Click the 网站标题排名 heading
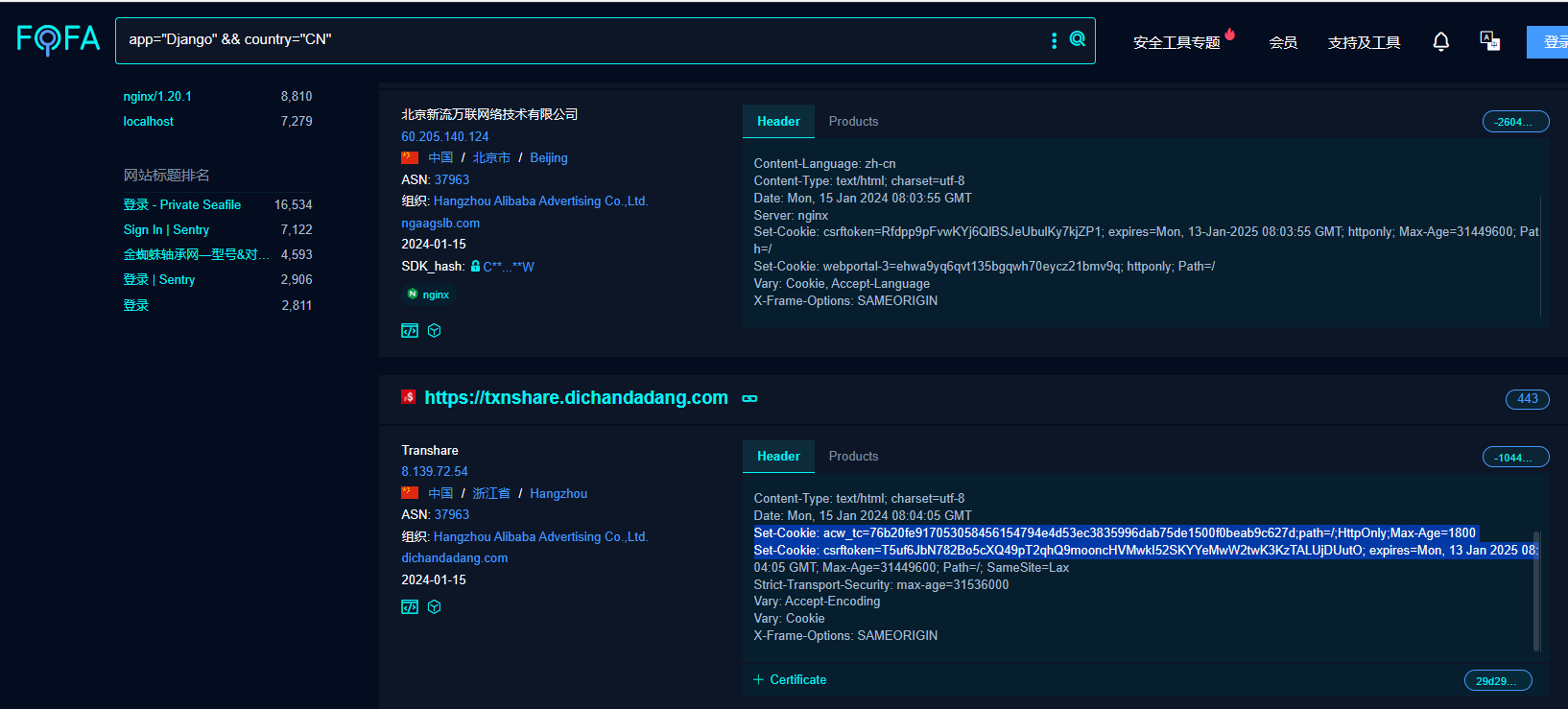The width and height of the screenshot is (1568, 709). pyautogui.click(x=166, y=175)
